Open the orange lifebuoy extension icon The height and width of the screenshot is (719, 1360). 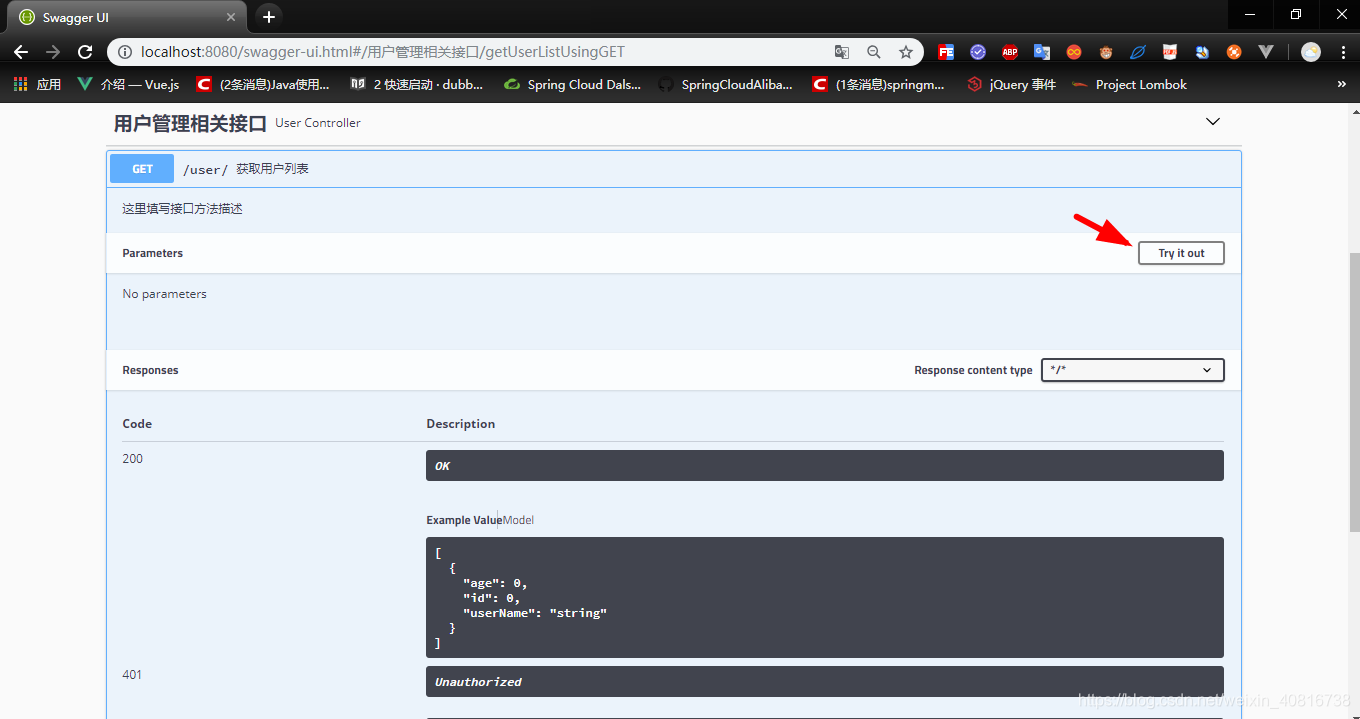pyautogui.click(x=1234, y=52)
